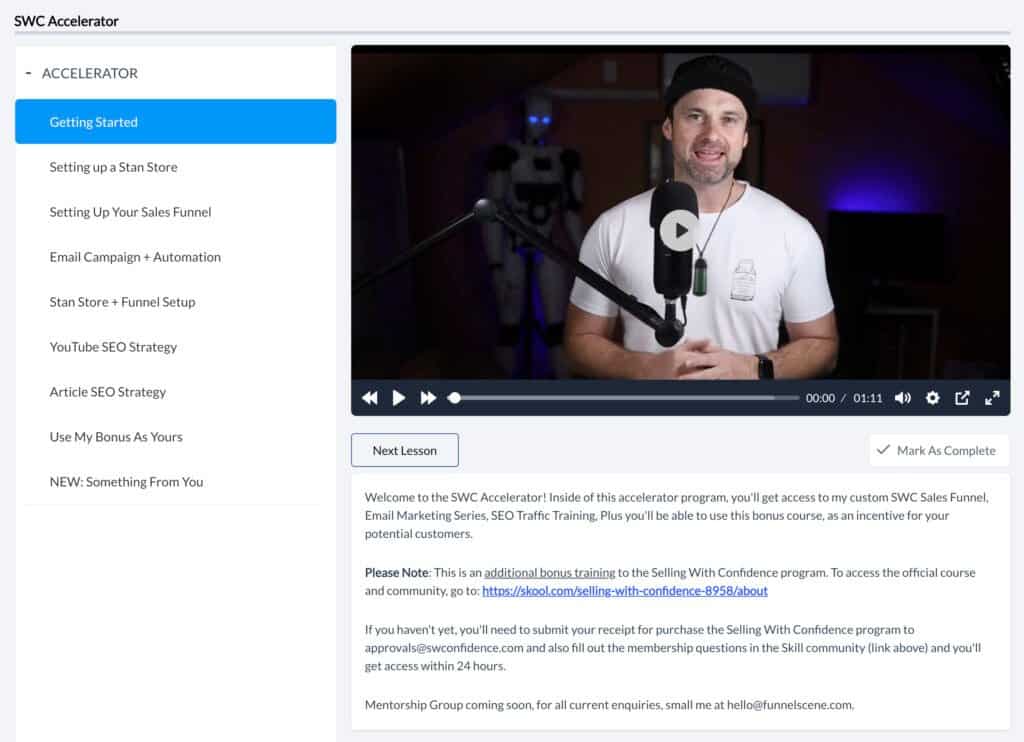Open NEW: Something From You lesson

(176, 482)
